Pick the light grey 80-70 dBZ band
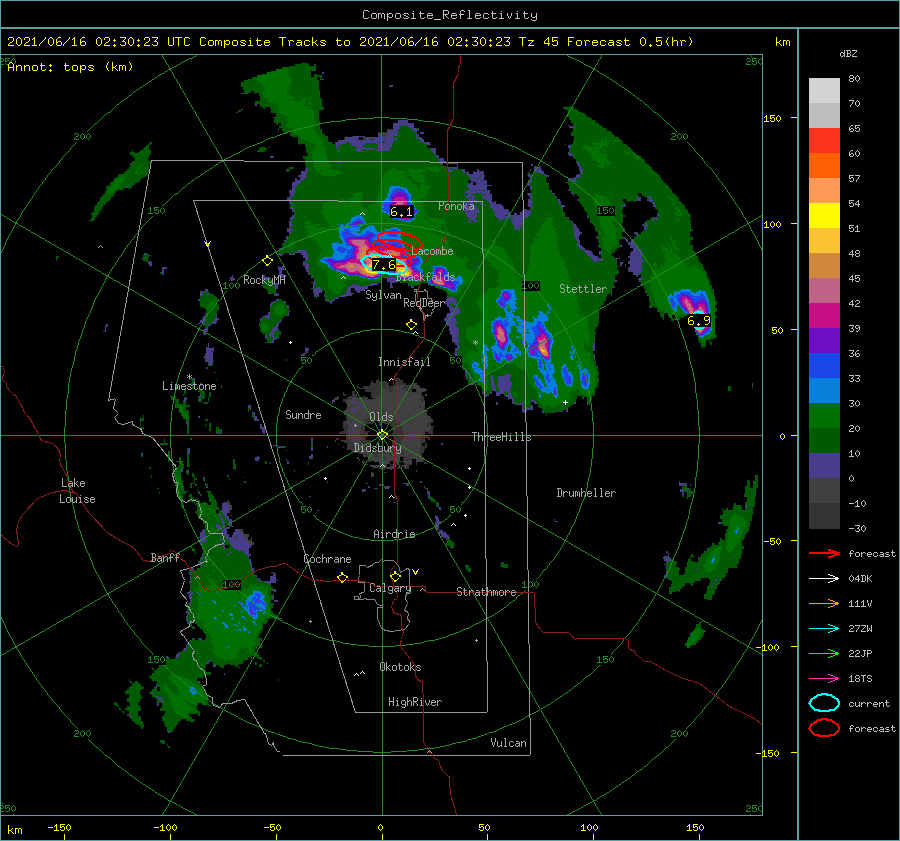Image resolution: width=900 pixels, height=841 pixels. (824, 91)
